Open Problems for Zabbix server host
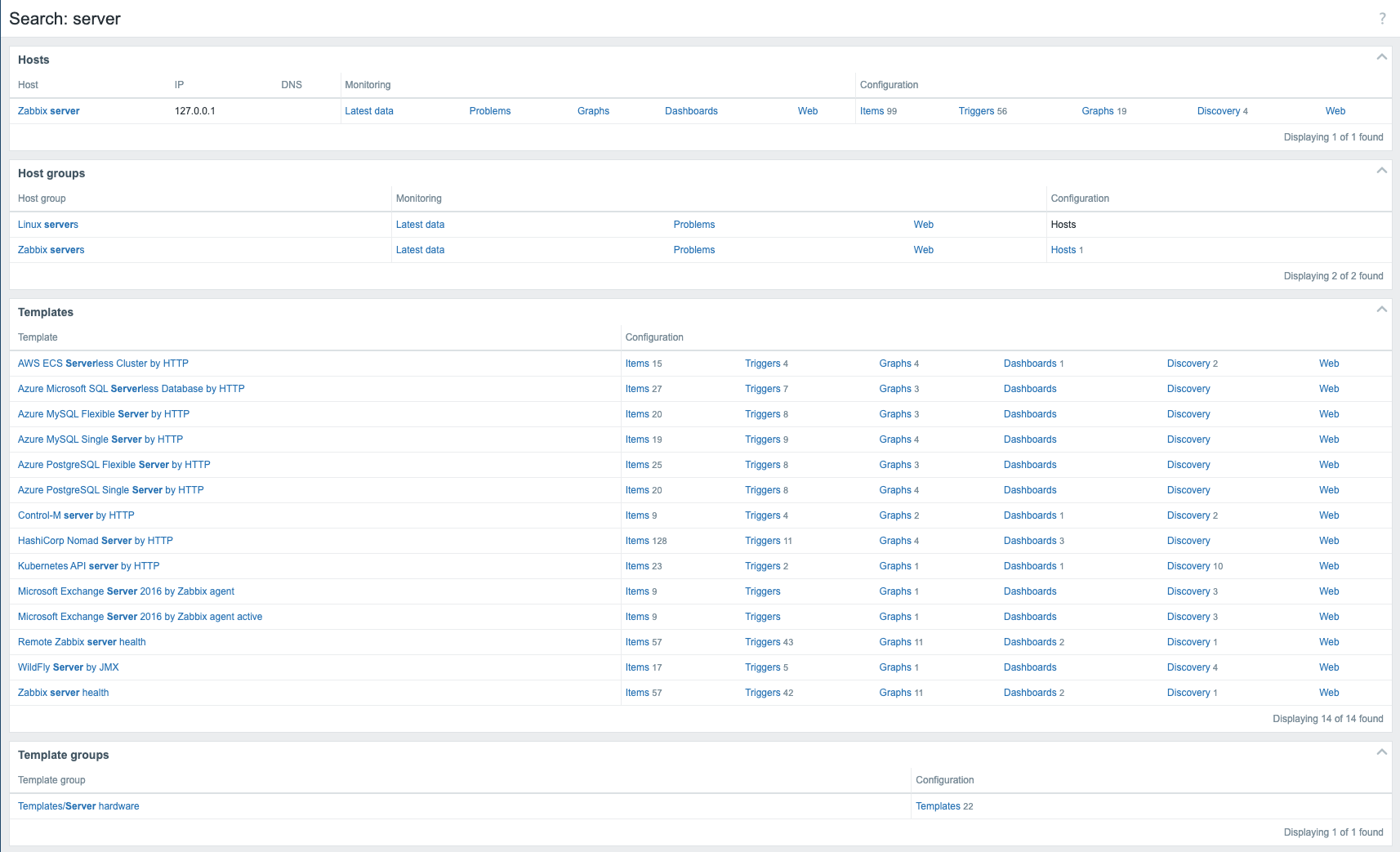This screenshot has width=1400, height=852. [x=490, y=111]
